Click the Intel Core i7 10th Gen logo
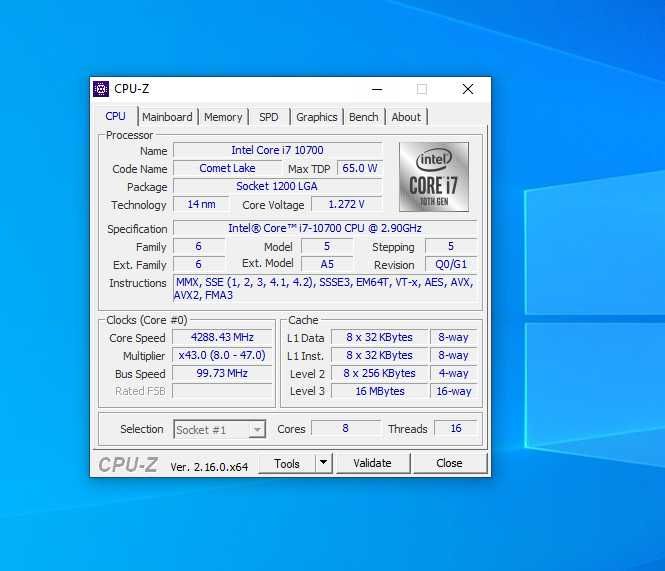This screenshot has height=571, width=665. click(x=434, y=177)
